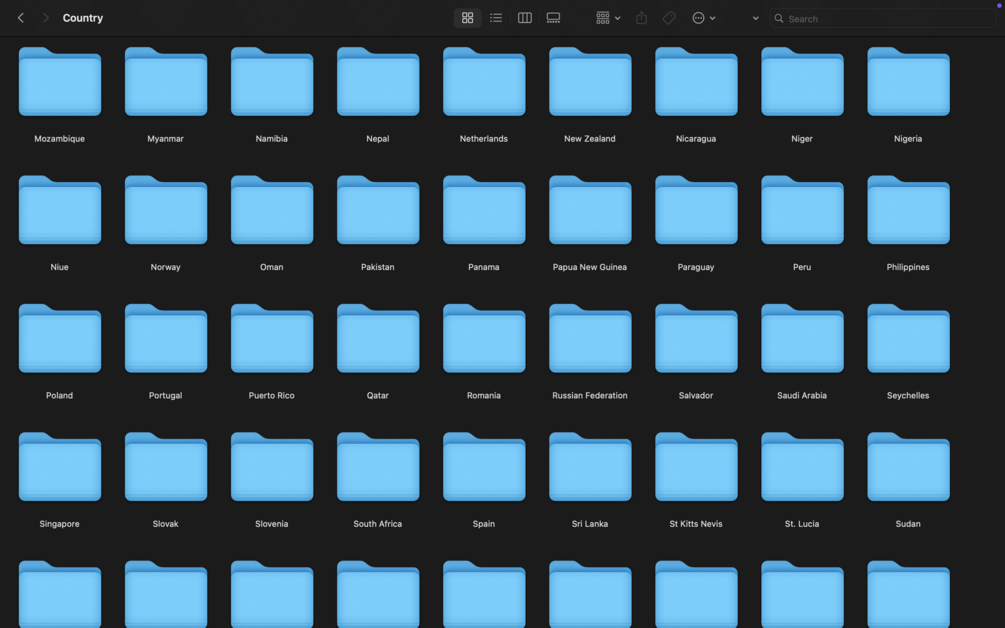The height and width of the screenshot is (628, 1005).
Task: Select the Nigeria folder icon
Action: pyautogui.click(x=908, y=81)
